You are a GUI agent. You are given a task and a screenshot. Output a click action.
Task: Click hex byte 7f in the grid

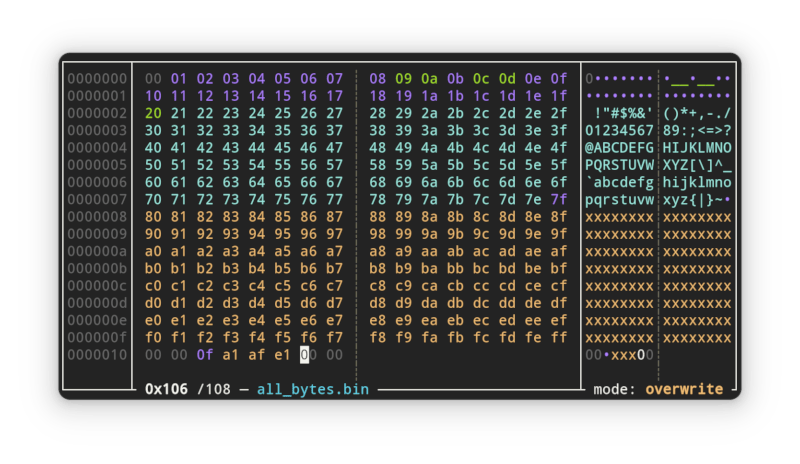click(558, 199)
